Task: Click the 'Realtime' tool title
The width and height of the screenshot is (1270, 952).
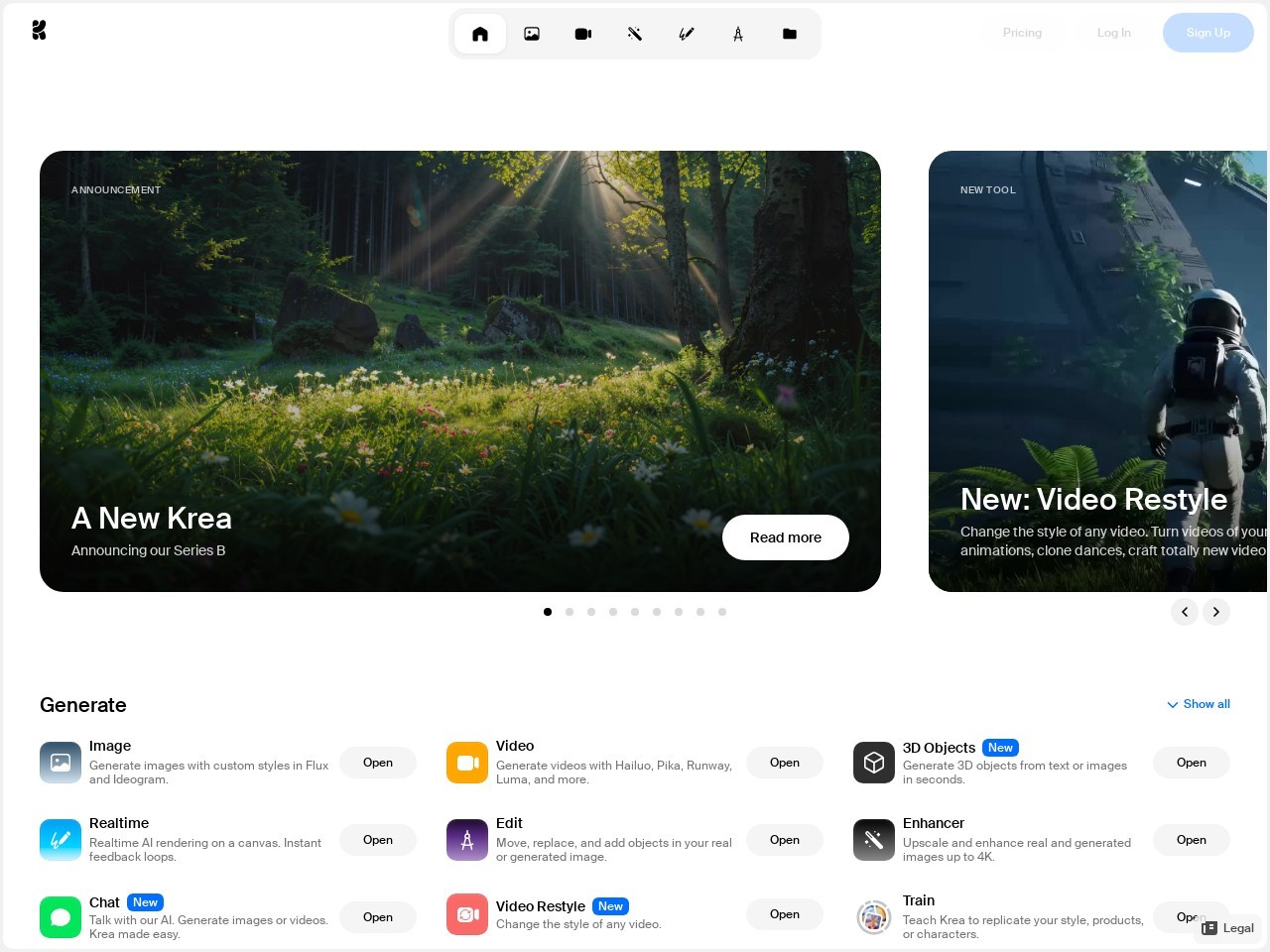Action: [x=119, y=823]
